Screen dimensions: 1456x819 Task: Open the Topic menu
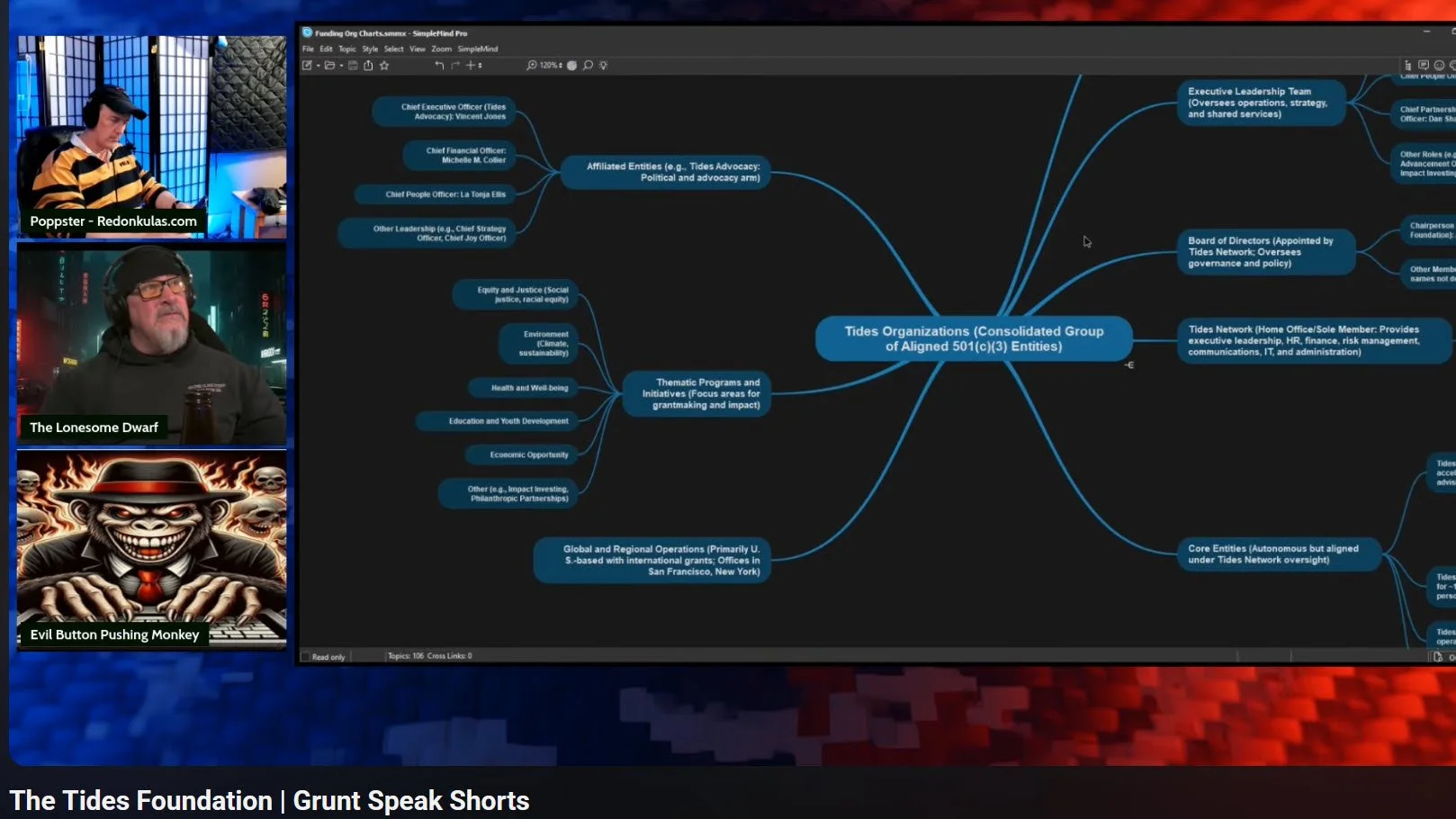pyautogui.click(x=347, y=49)
